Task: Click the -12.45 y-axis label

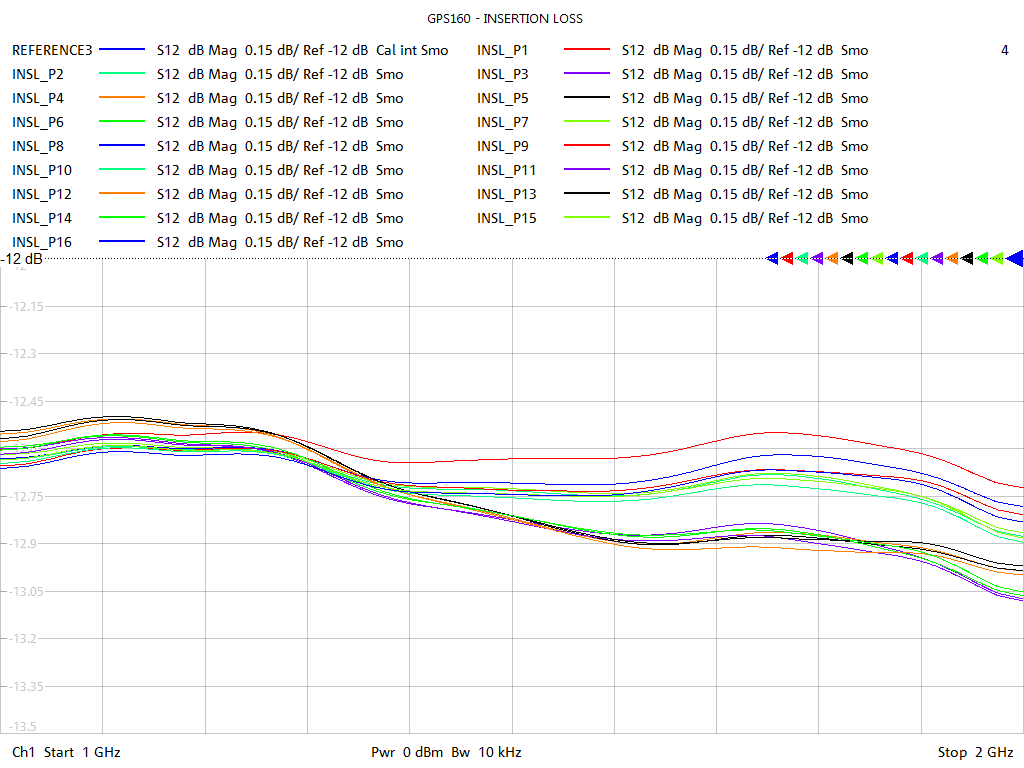Action: [x=26, y=402]
